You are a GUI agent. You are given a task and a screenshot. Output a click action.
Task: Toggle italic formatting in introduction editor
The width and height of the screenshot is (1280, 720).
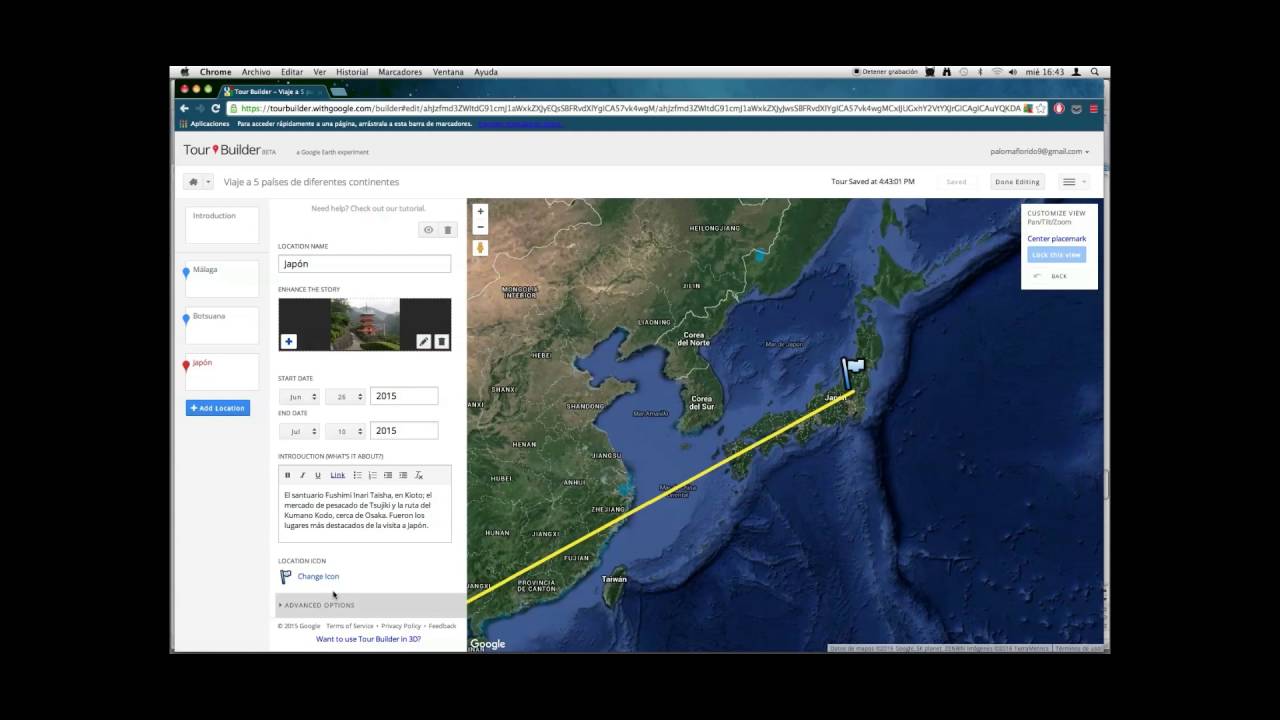pyautogui.click(x=303, y=475)
